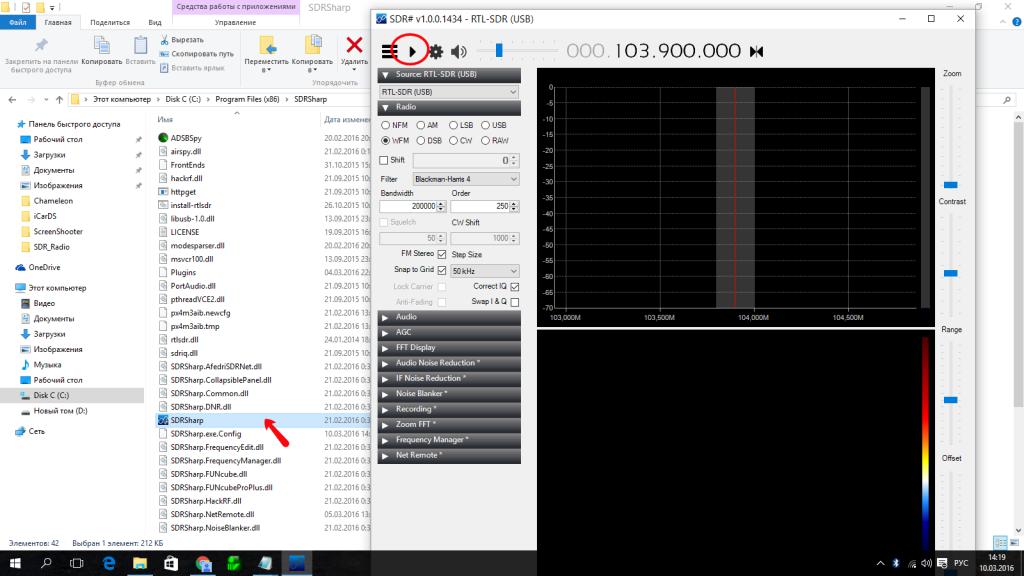Click the red X delete icon in ribbon
Viewport: 1024px width, 576px height.
(353, 44)
